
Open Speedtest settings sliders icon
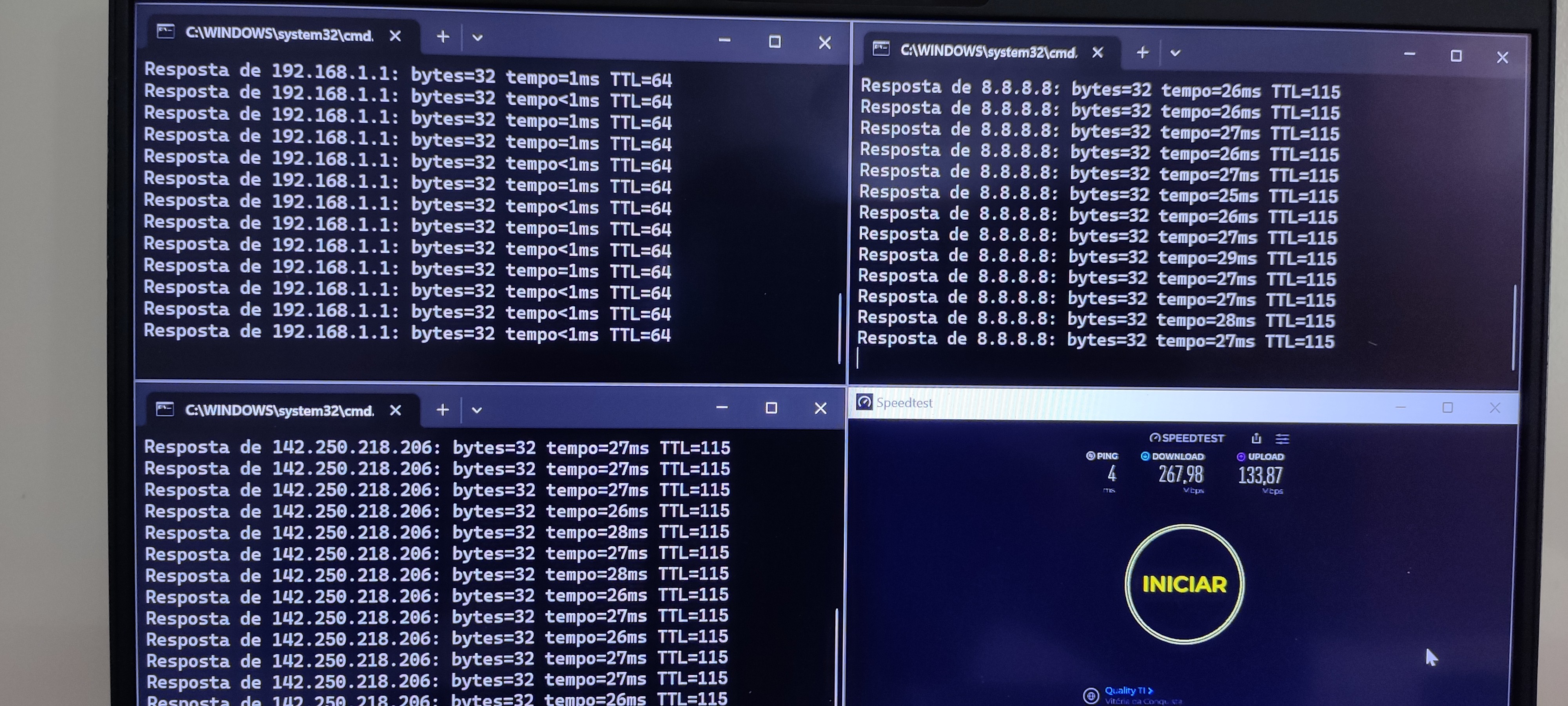(1282, 439)
